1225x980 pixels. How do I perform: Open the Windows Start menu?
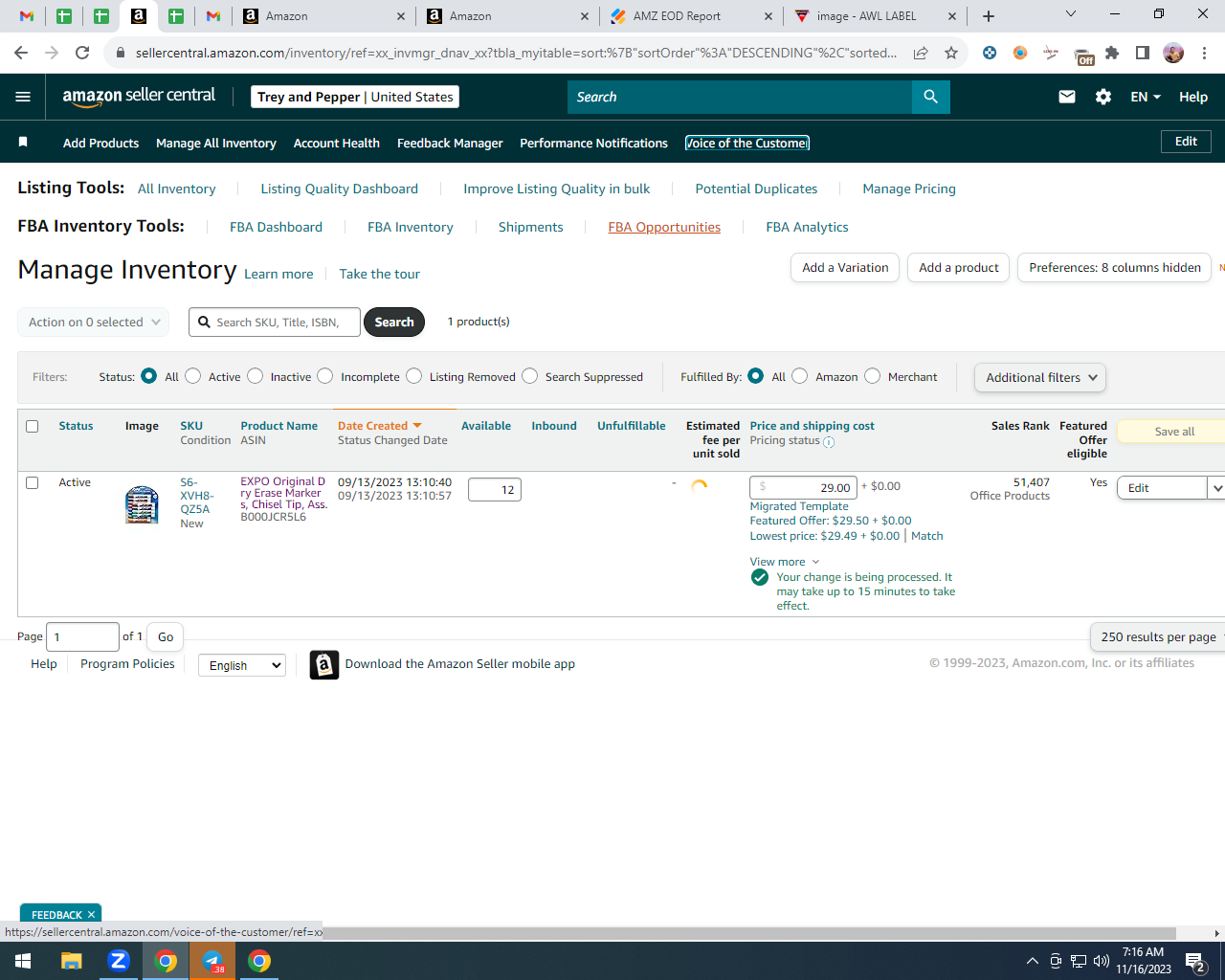tap(23, 961)
